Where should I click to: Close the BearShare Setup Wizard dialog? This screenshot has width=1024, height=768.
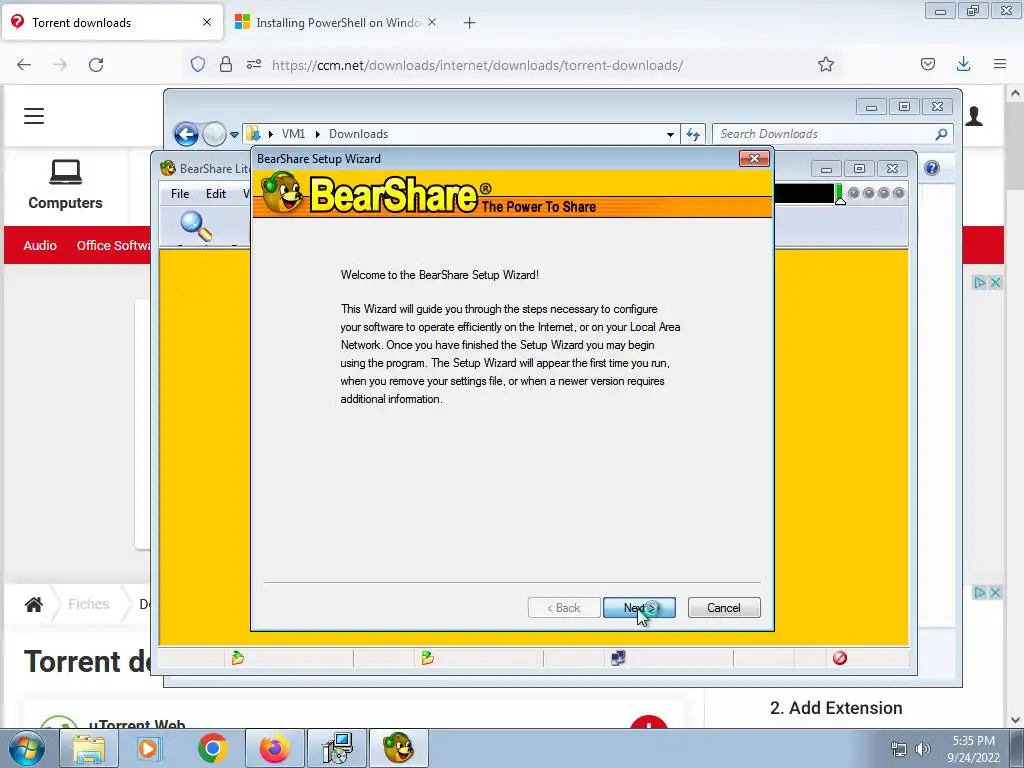tap(754, 159)
